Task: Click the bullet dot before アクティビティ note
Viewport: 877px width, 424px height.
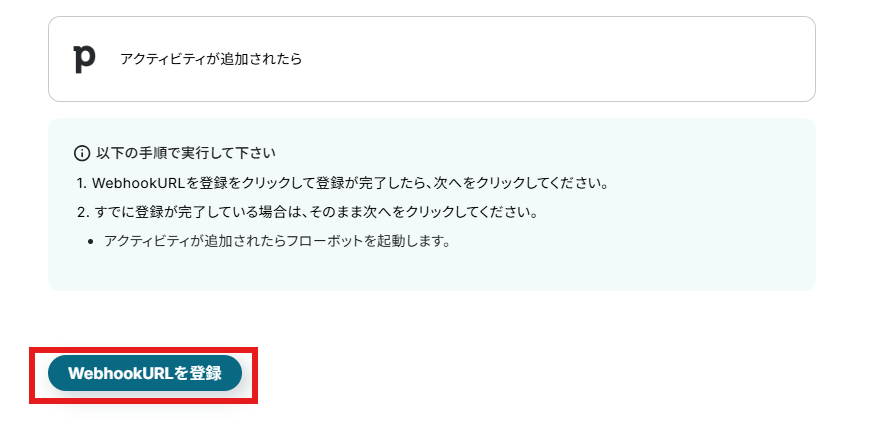Action: pyautogui.click(x=91, y=243)
